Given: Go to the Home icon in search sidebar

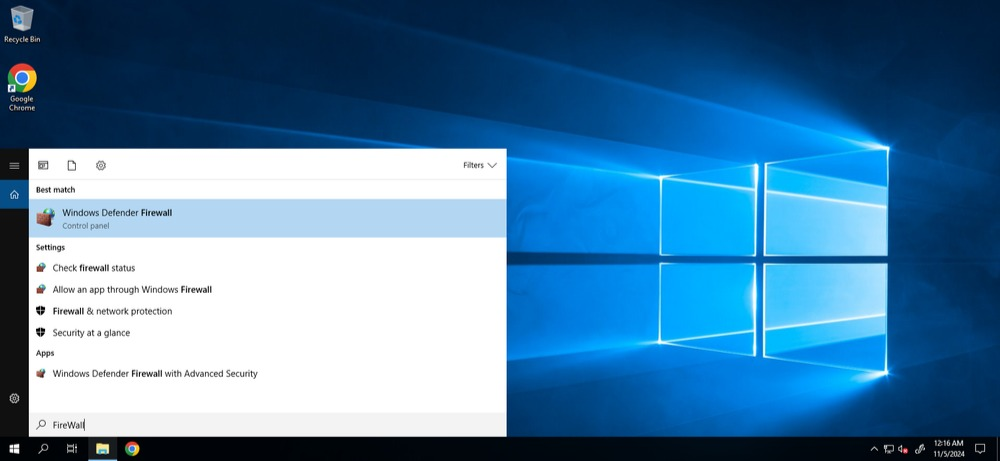Looking at the screenshot, I should pyautogui.click(x=14, y=194).
